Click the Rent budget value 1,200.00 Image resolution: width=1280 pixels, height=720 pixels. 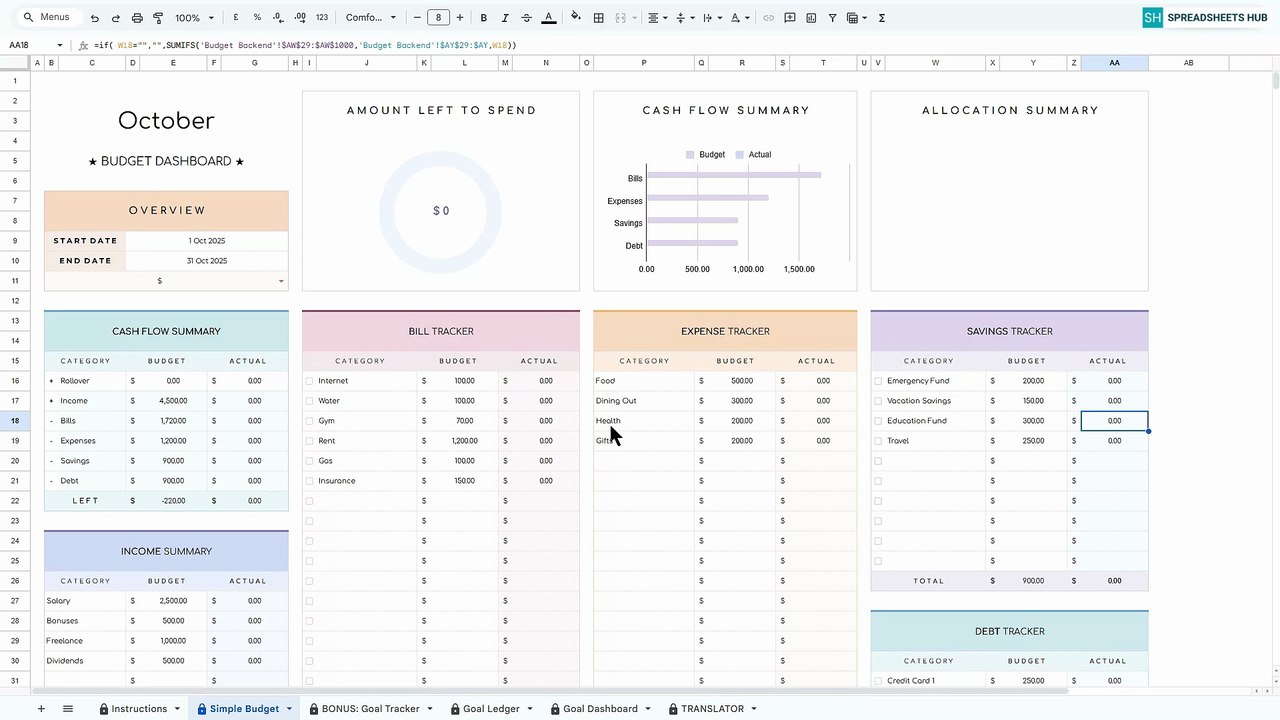[464, 441]
